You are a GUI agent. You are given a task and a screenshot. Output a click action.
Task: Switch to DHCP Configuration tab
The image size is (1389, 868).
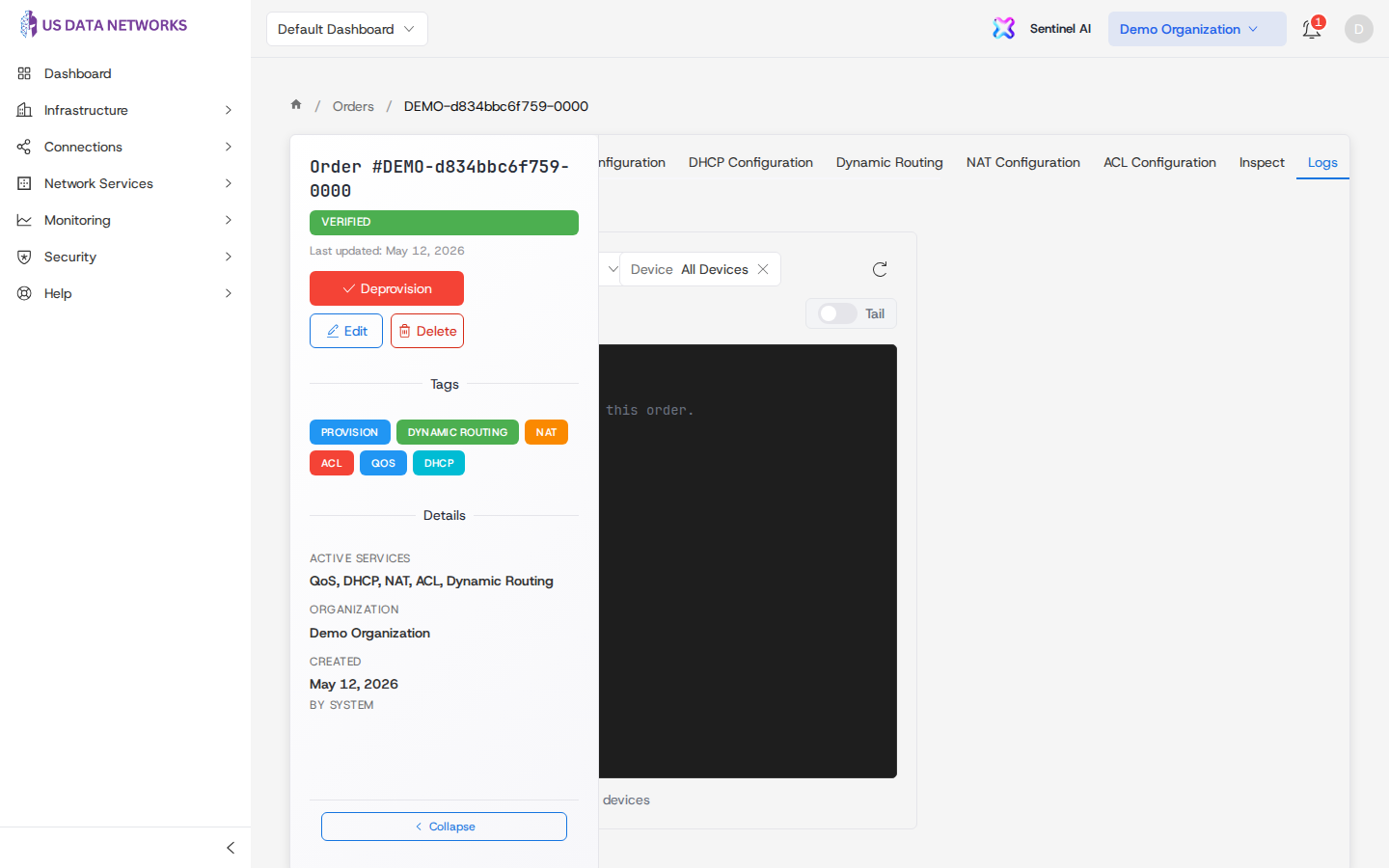coord(750,162)
